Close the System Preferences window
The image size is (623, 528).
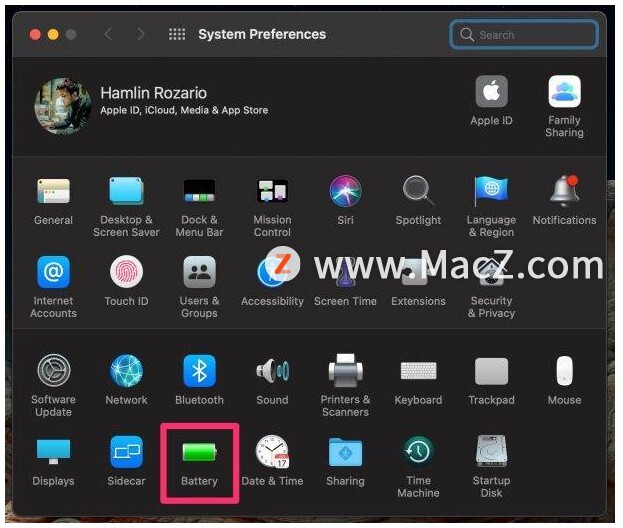tap(35, 35)
